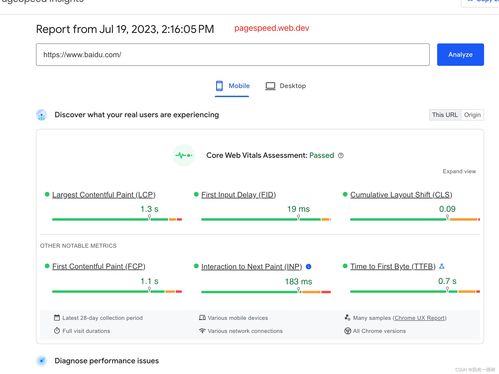This screenshot has width=499, height=374.
Task: Select the This URL toggle
Action: click(445, 115)
